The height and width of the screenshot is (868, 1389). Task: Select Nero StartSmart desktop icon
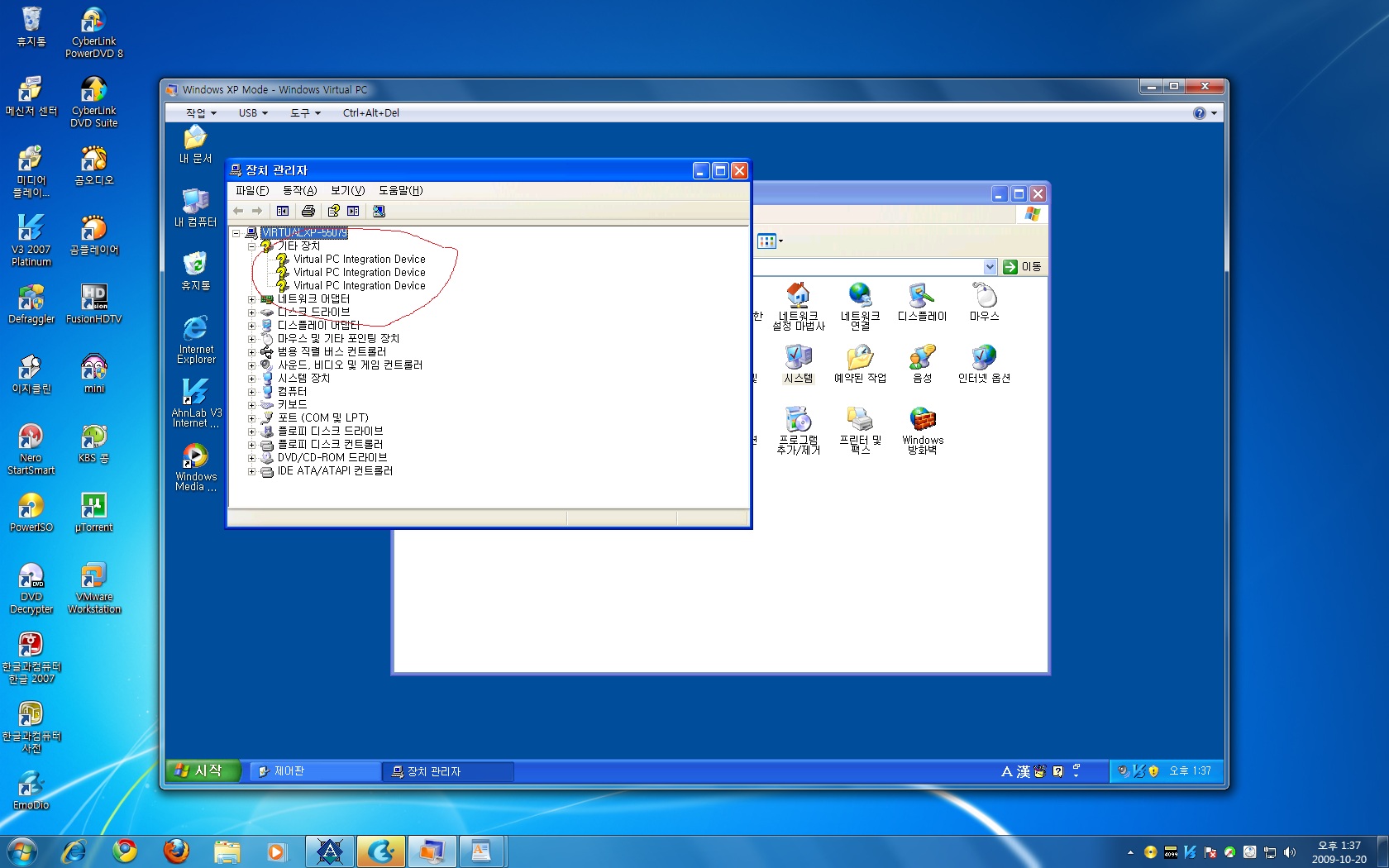(31, 449)
